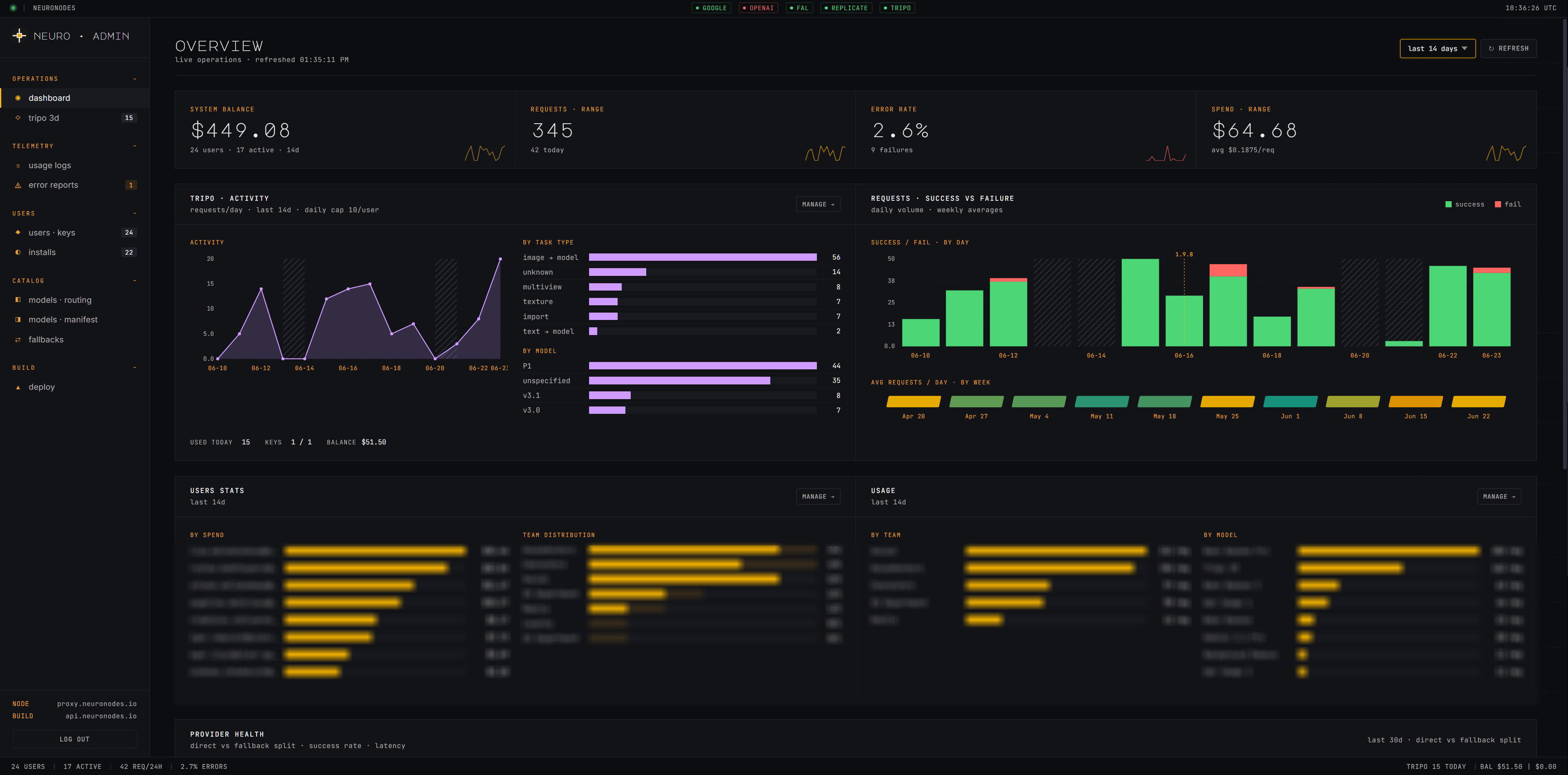Click the usage logs list icon
This screenshot has width=1568, height=775.
click(x=18, y=165)
